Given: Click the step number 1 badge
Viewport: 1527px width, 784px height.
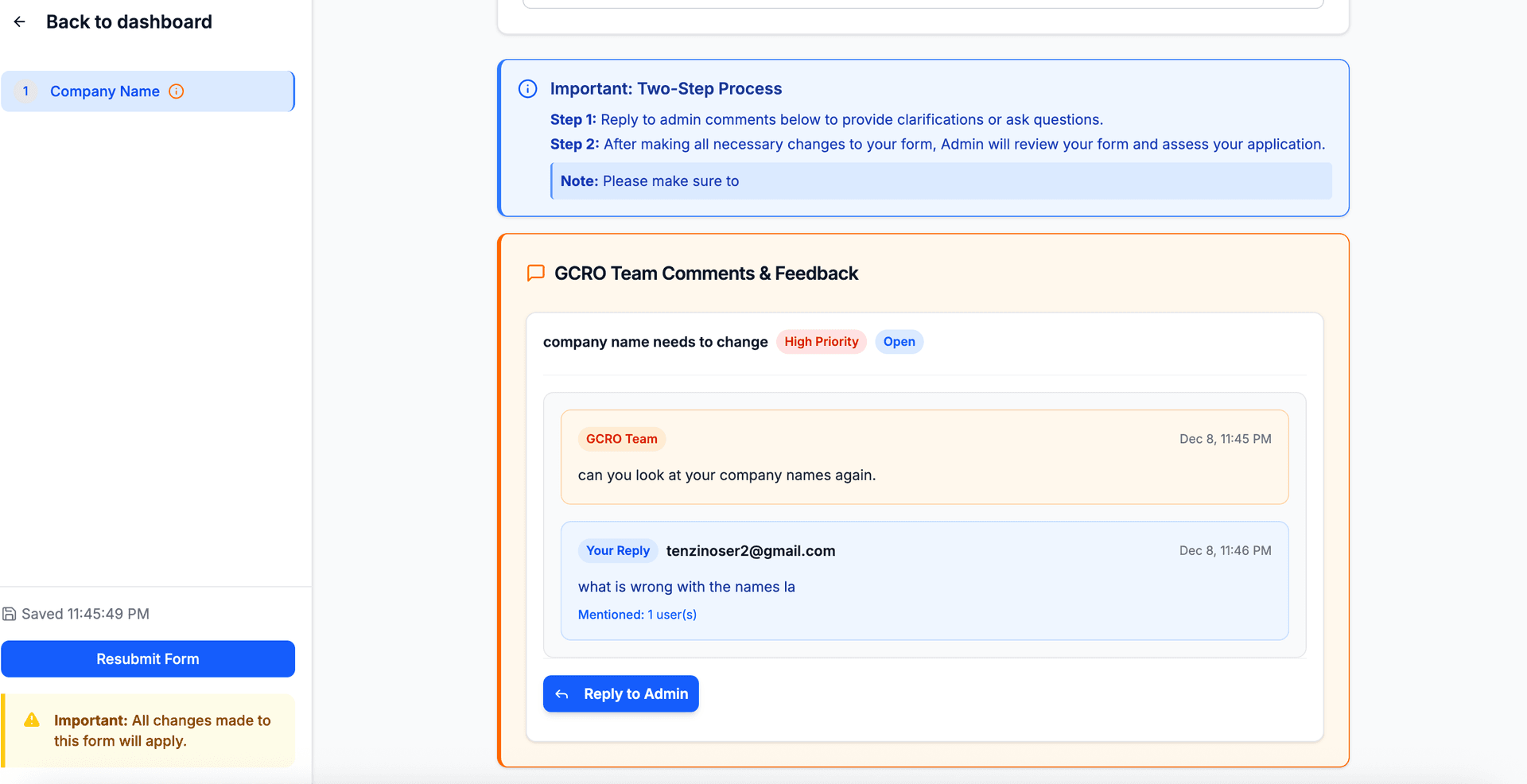Looking at the screenshot, I should coord(26,91).
